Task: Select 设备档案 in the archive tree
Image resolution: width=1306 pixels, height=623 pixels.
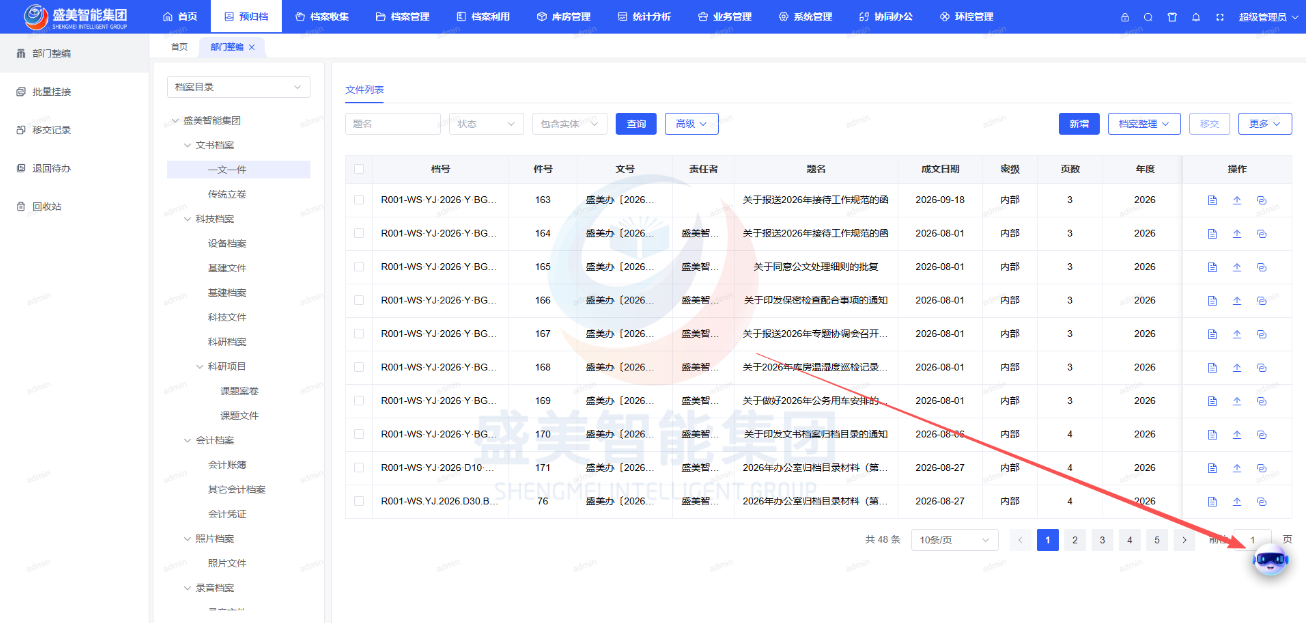Action: pyautogui.click(x=227, y=243)
